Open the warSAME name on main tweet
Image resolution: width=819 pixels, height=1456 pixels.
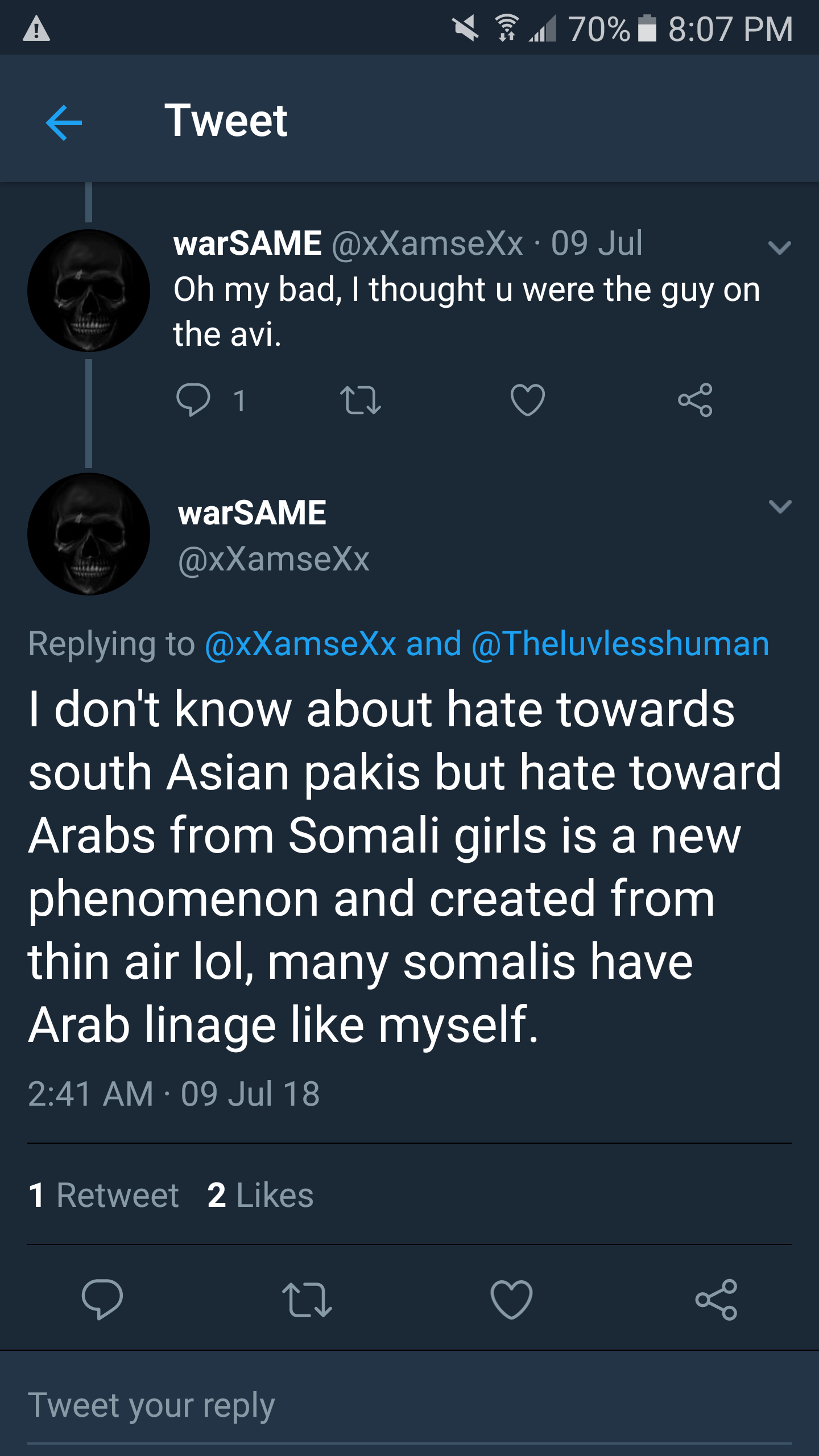[x=252, y=512]
